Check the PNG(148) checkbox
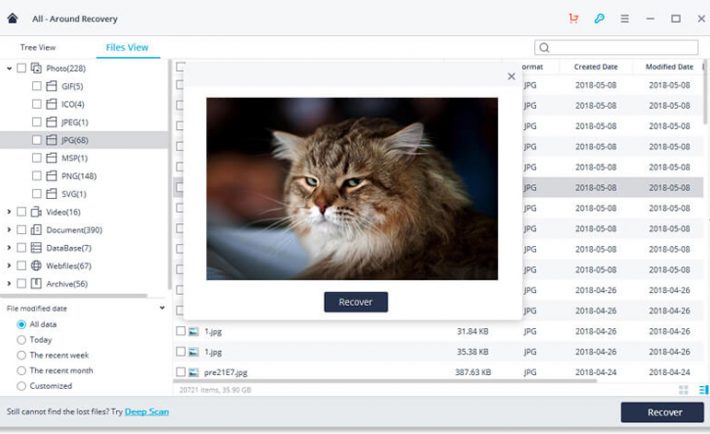The image size is (710, 434). click(37, 176)
